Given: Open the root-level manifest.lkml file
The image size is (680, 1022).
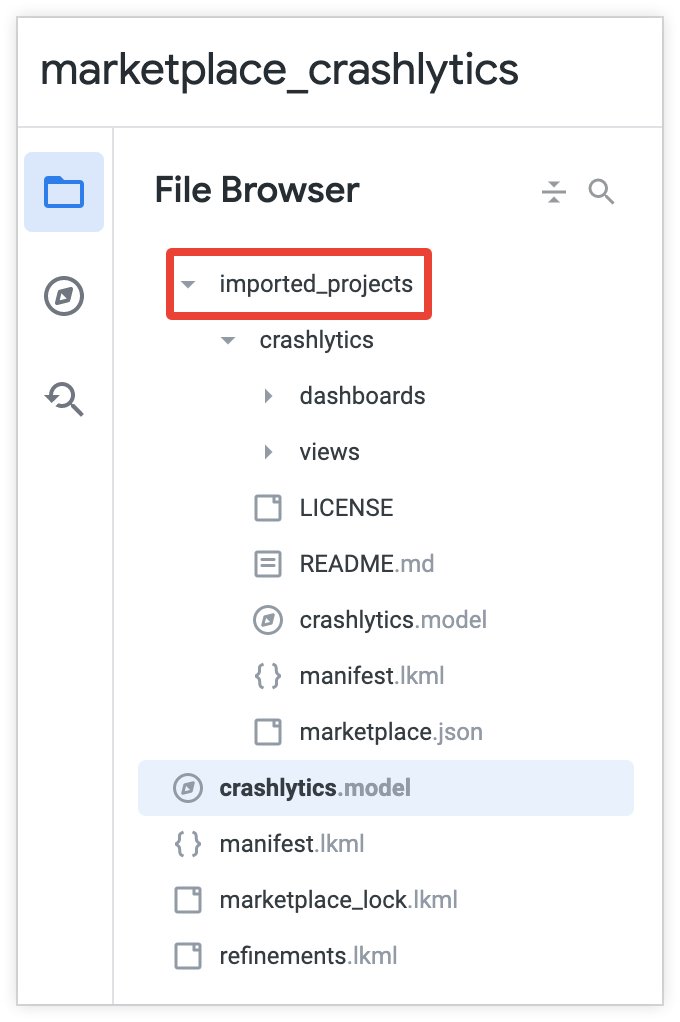Looking at the screenshot, I should point(291,844).
